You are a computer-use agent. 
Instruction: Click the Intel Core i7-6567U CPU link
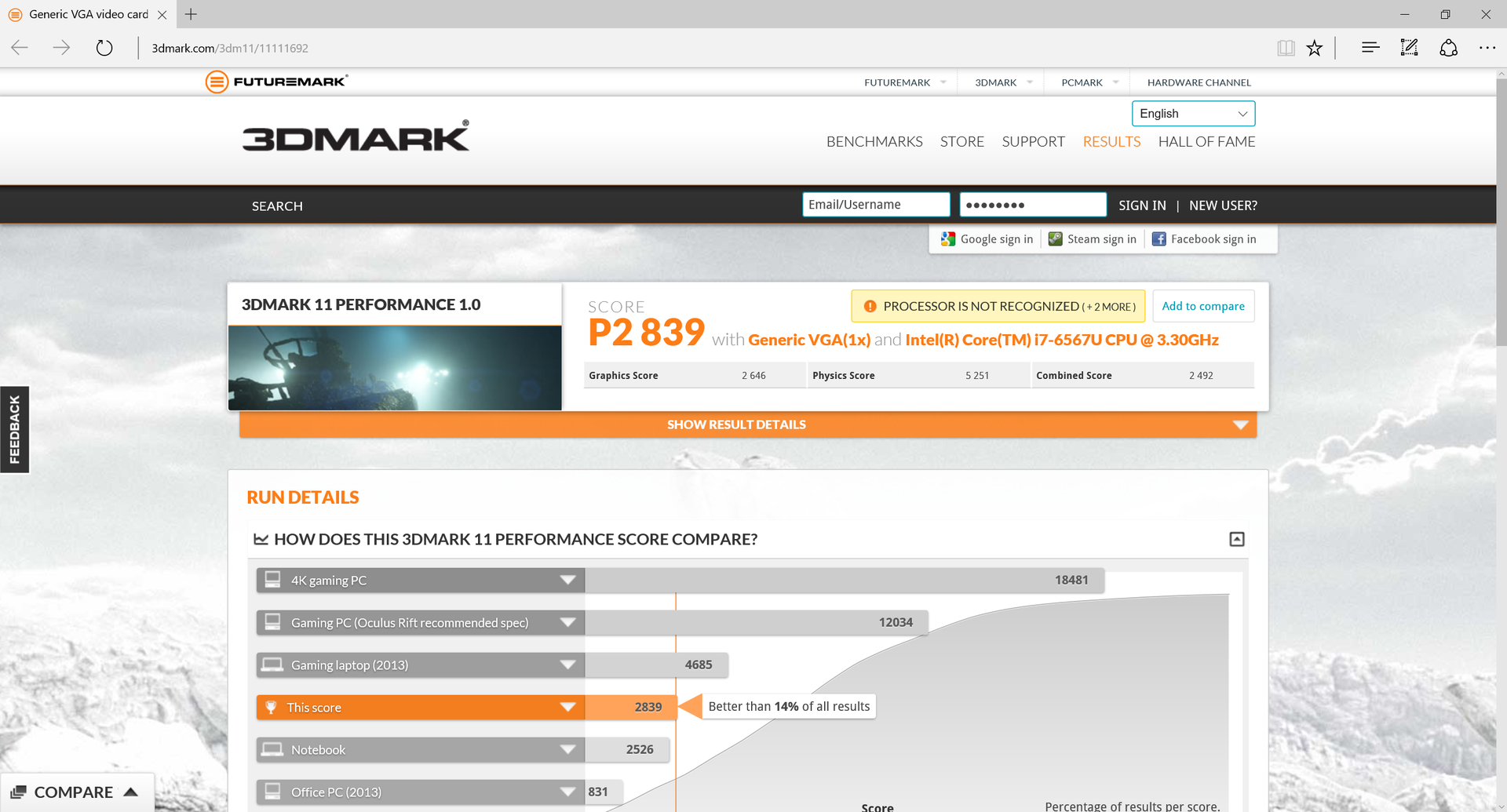(1062, 340)
